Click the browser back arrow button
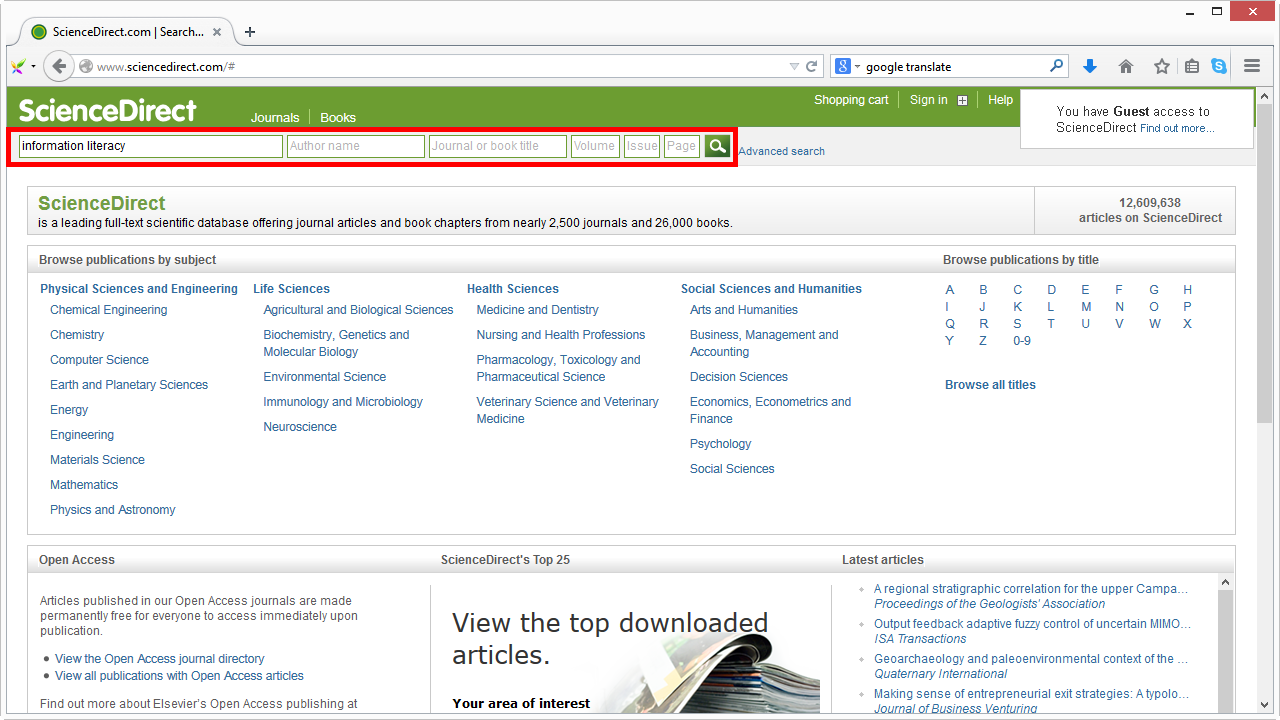1280x720 pixels. tap(59, 66)
